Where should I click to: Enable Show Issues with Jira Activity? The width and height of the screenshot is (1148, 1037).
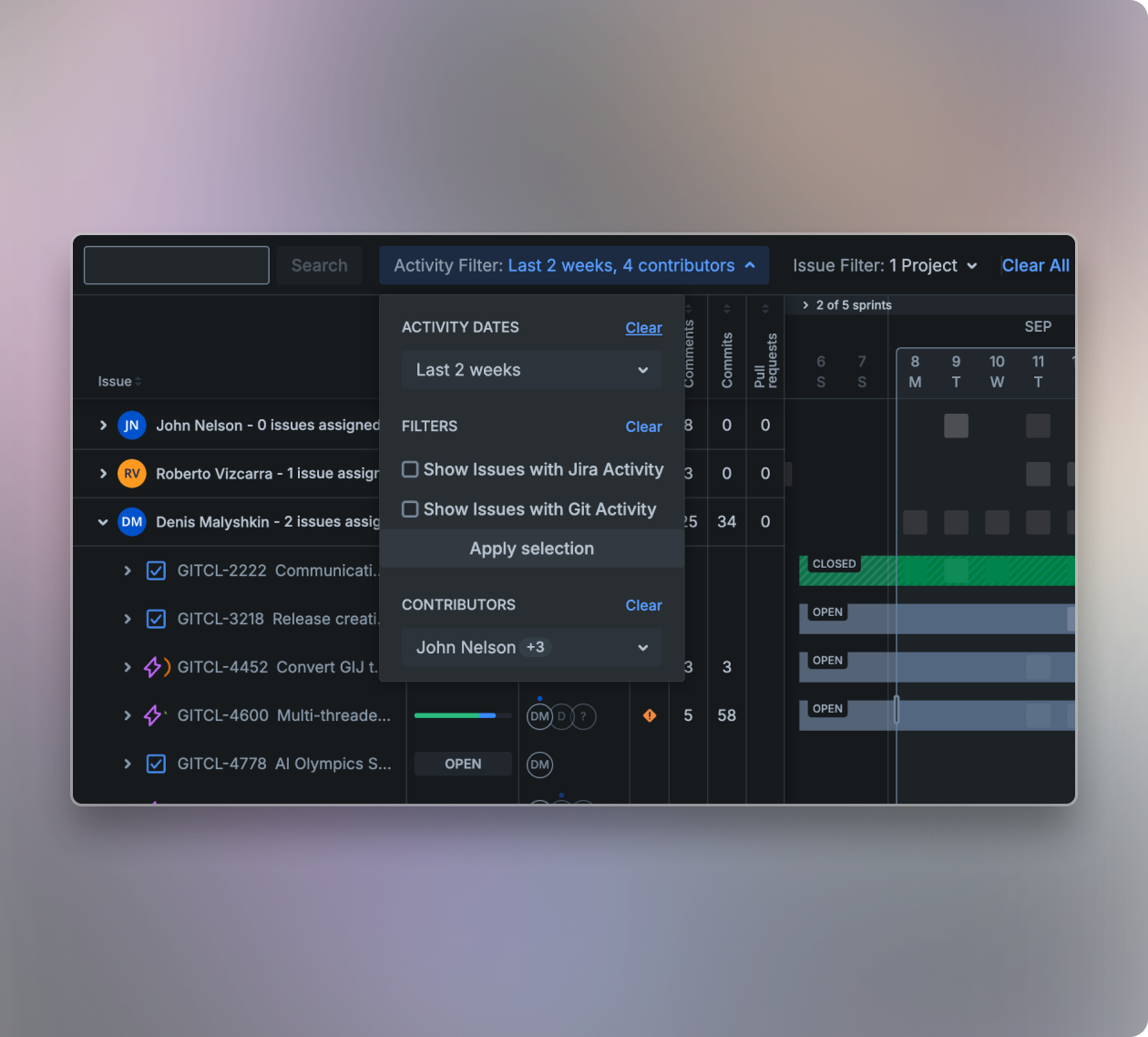pyautogui.click(x=411, y=469)
